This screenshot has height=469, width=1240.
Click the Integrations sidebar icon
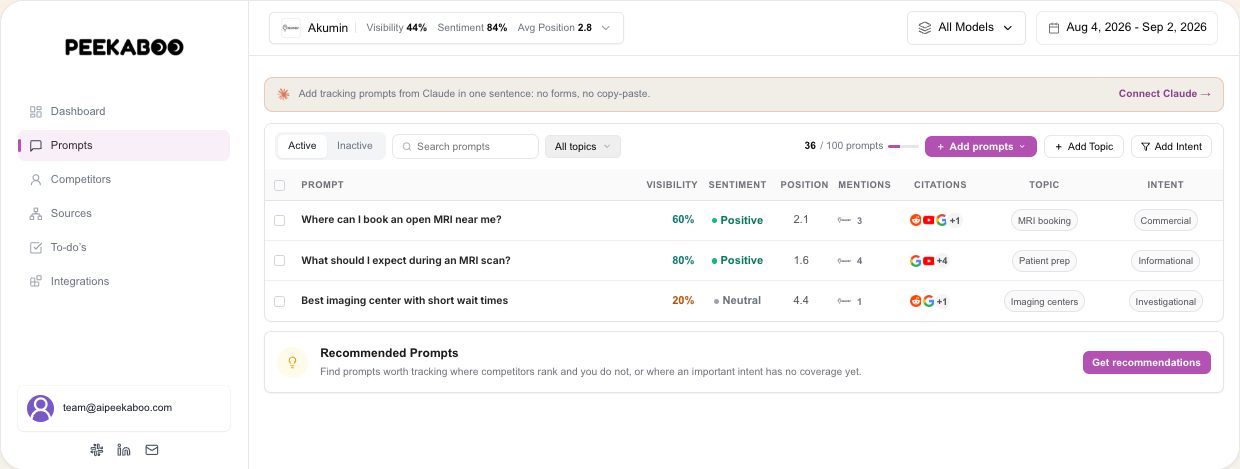click(x=36, y=281)
